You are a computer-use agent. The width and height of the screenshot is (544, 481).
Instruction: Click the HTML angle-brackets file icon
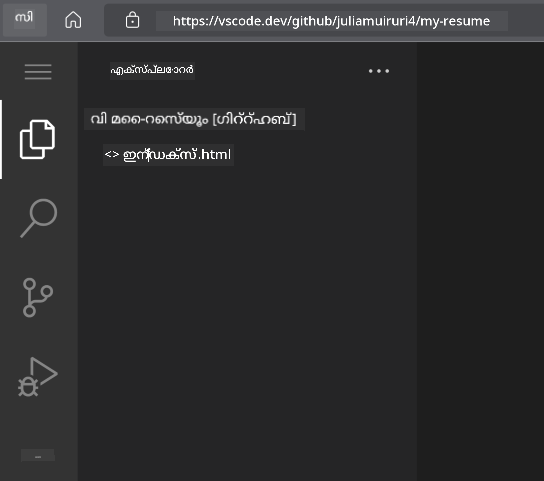tap(112, 154)
